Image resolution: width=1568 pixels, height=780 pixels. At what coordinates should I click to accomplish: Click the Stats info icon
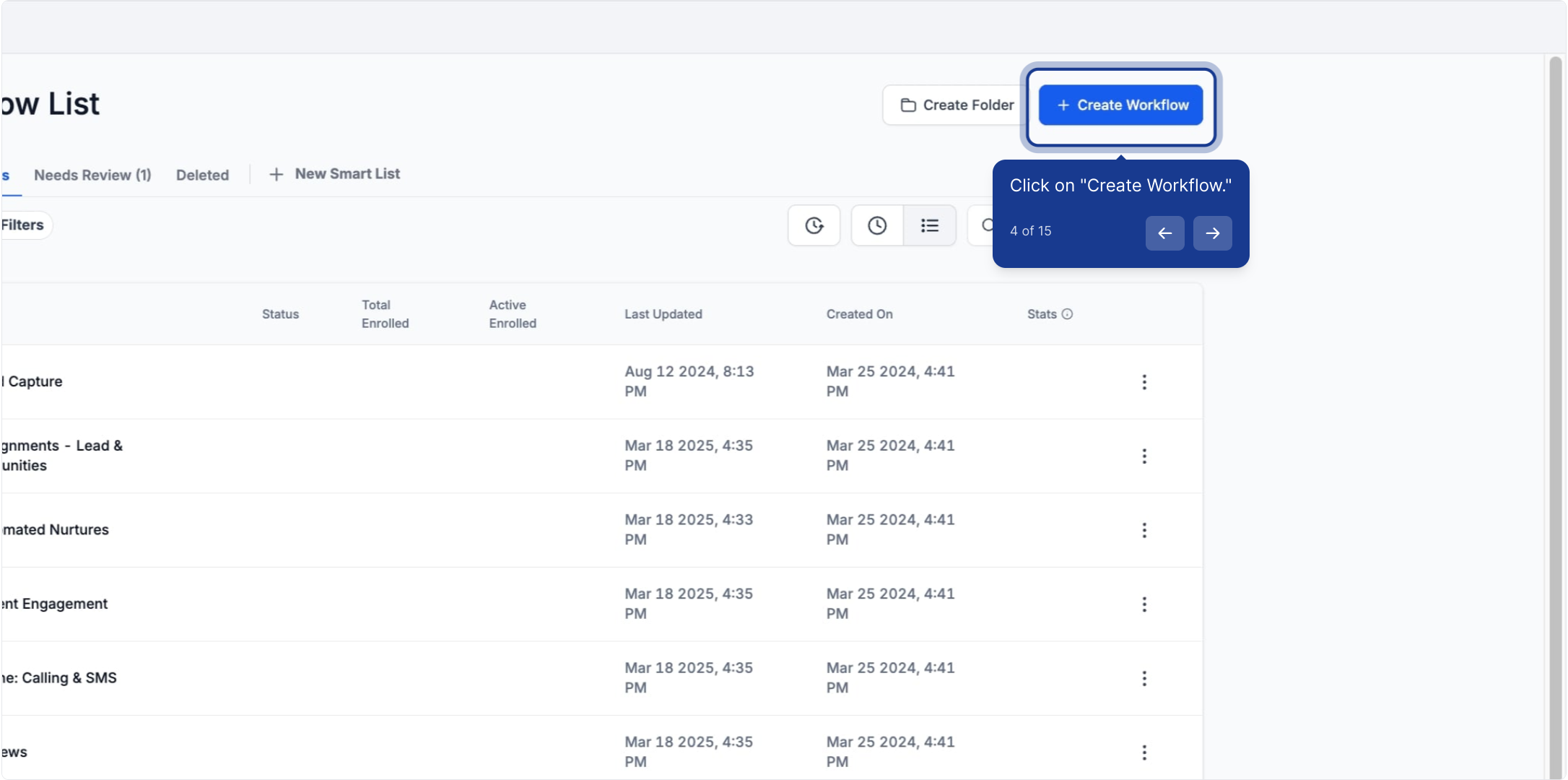click(x=1067, y=313)
